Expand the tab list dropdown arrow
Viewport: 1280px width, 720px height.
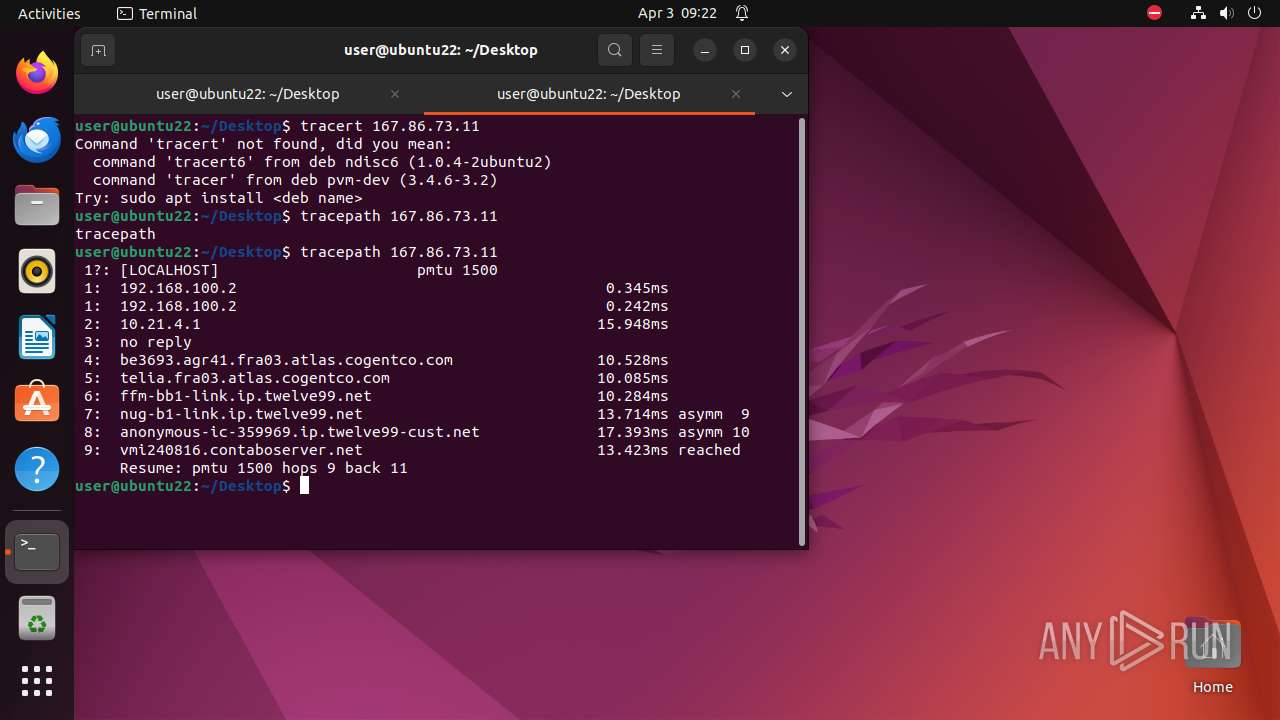tap(787, 94)
